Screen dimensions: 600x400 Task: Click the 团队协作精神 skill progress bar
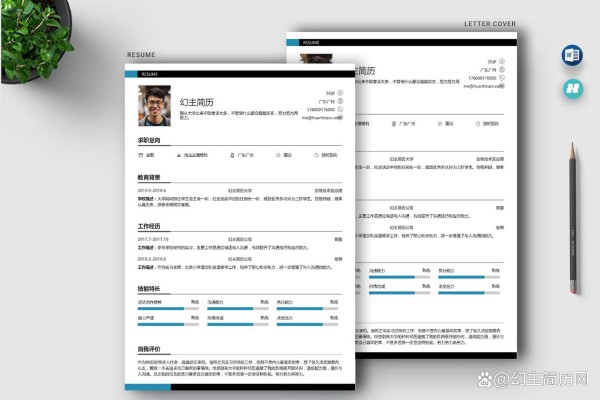tap(161, 308)
